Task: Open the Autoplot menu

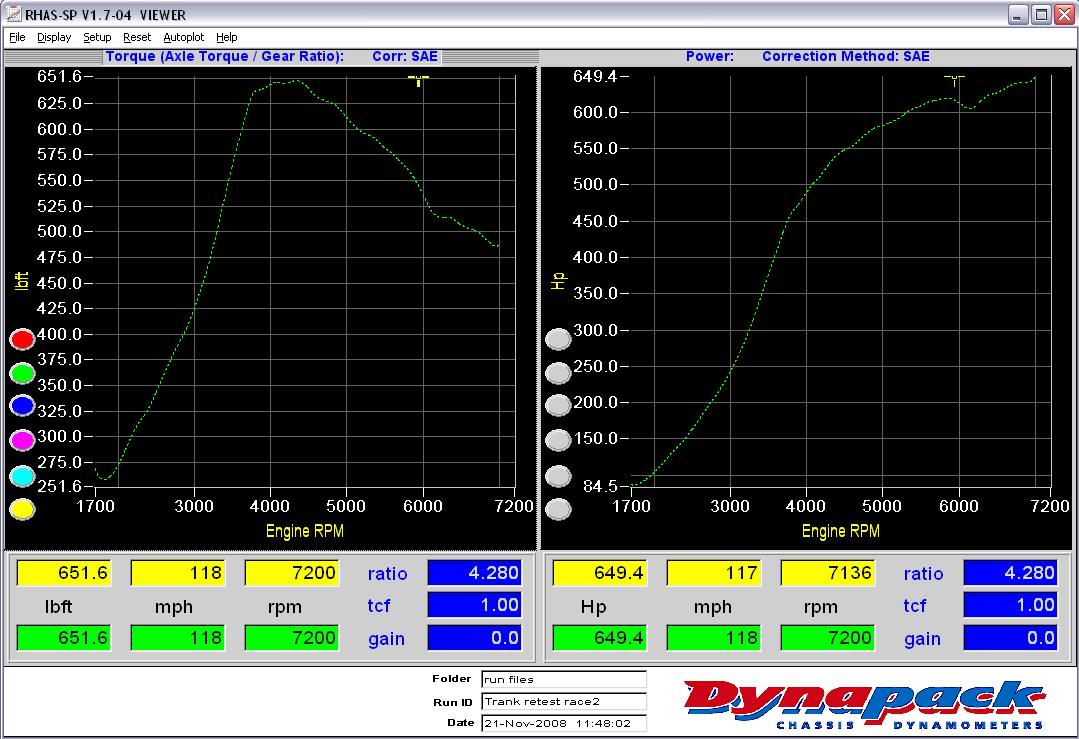Action: 184,37
